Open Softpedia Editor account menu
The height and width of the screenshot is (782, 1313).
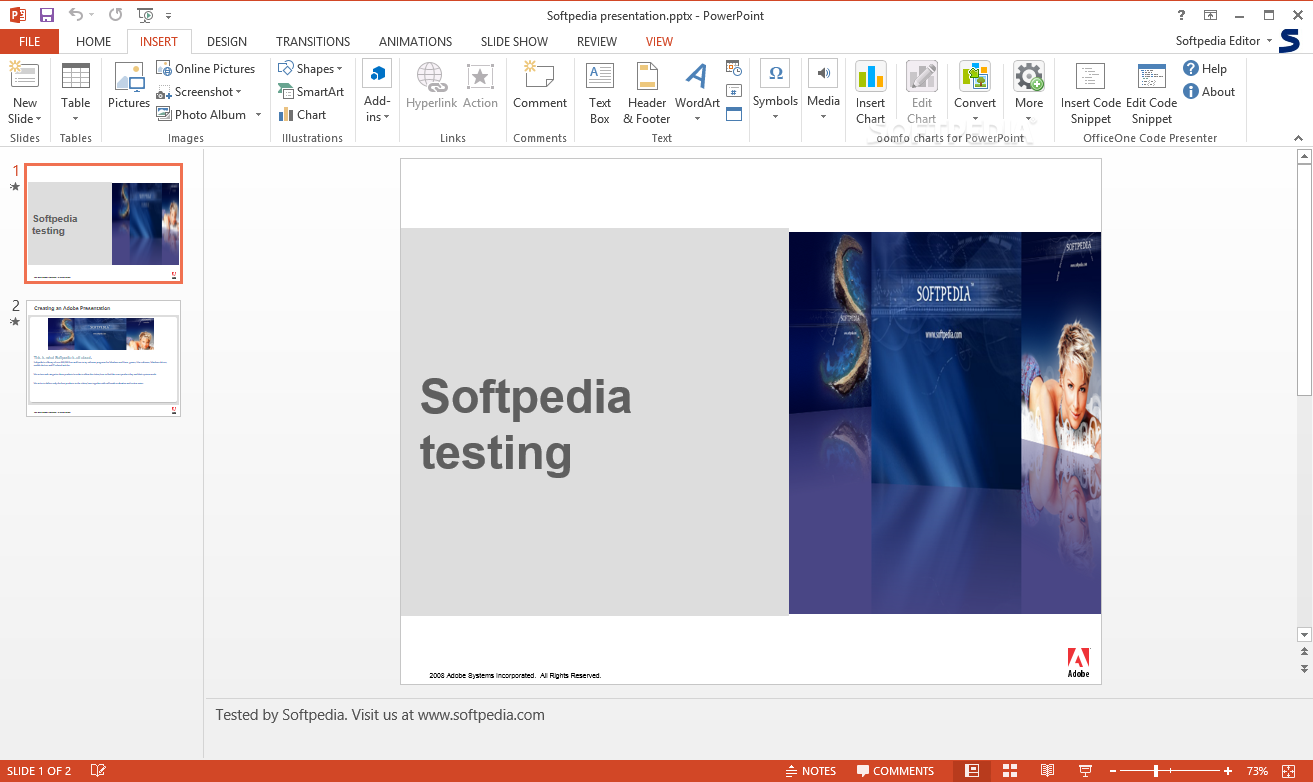(1224, 41)
